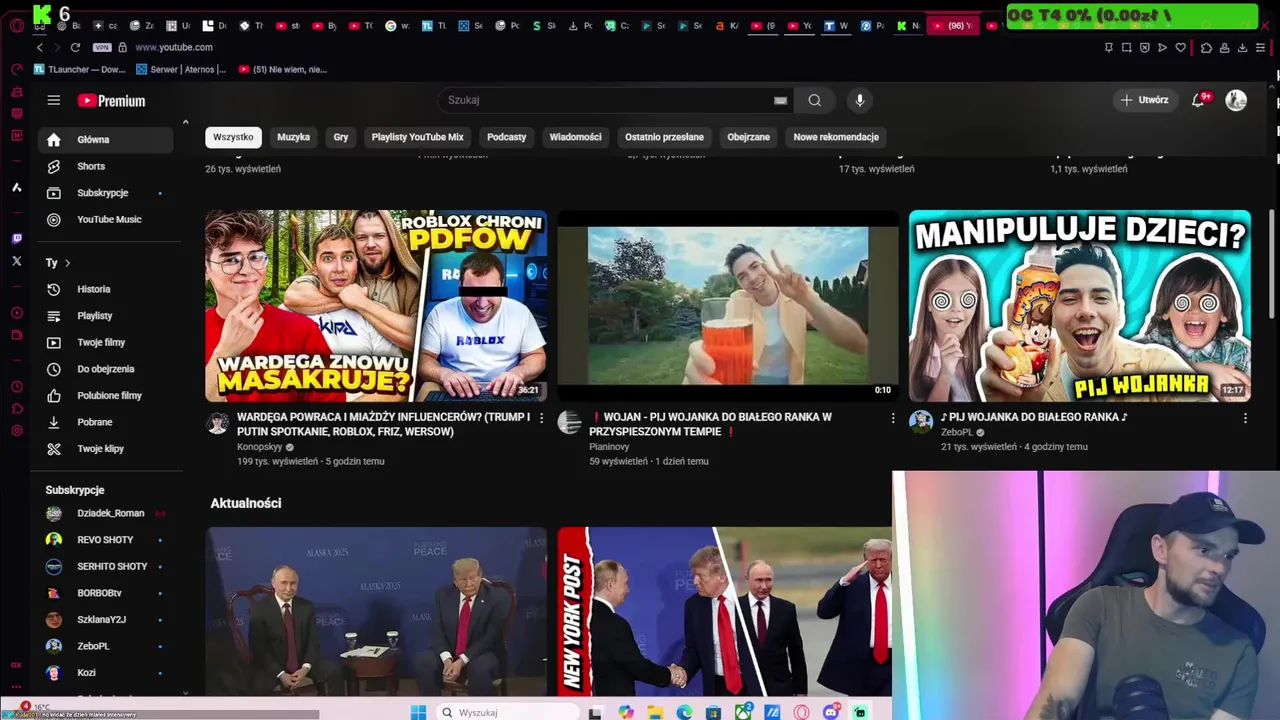Screen dimensions: 1280x720
Task: Open the SERHITO SHOTY subscription channel
Action: [x=105, y=566]
